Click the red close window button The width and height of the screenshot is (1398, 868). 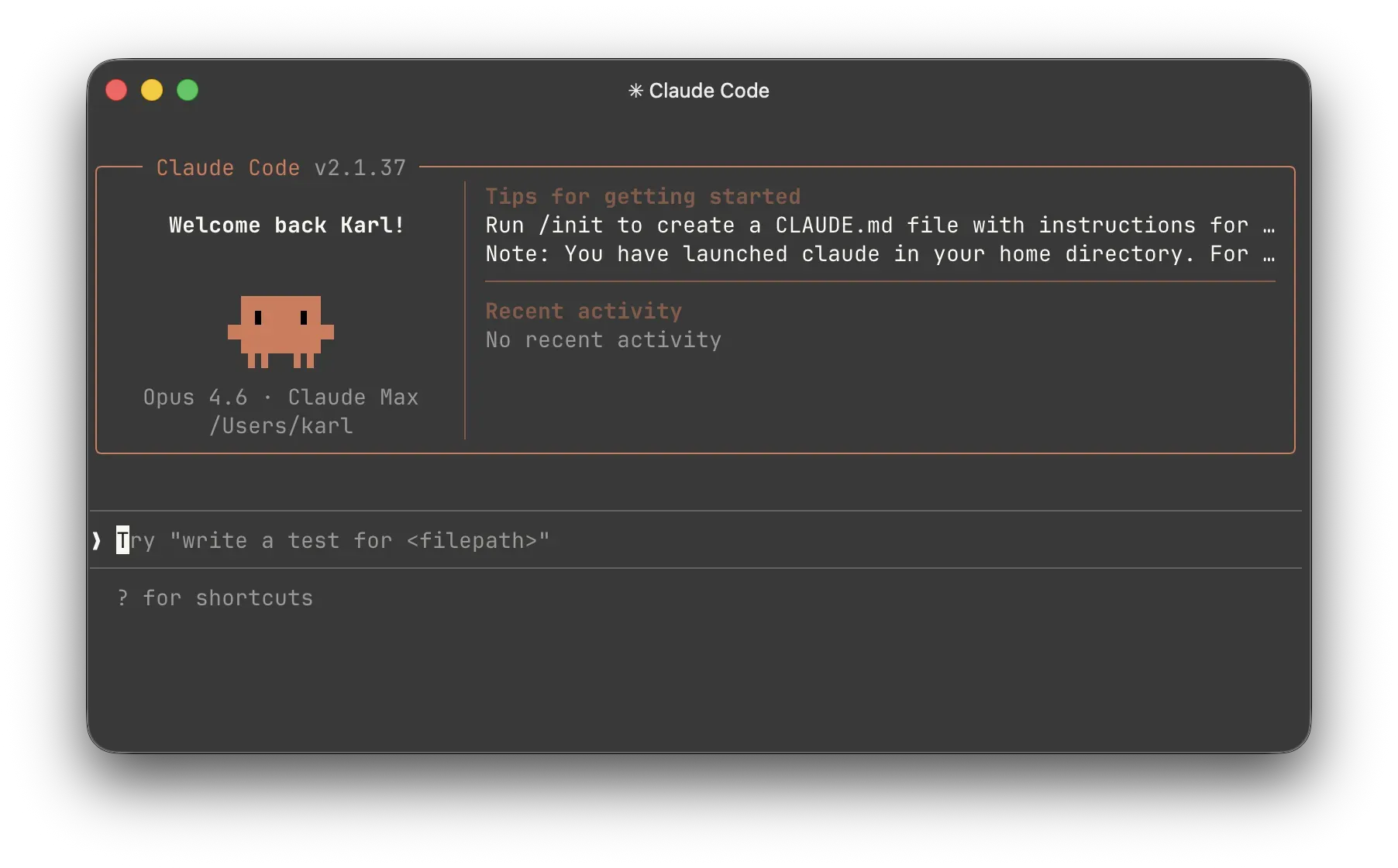click(x=116, y=91)
